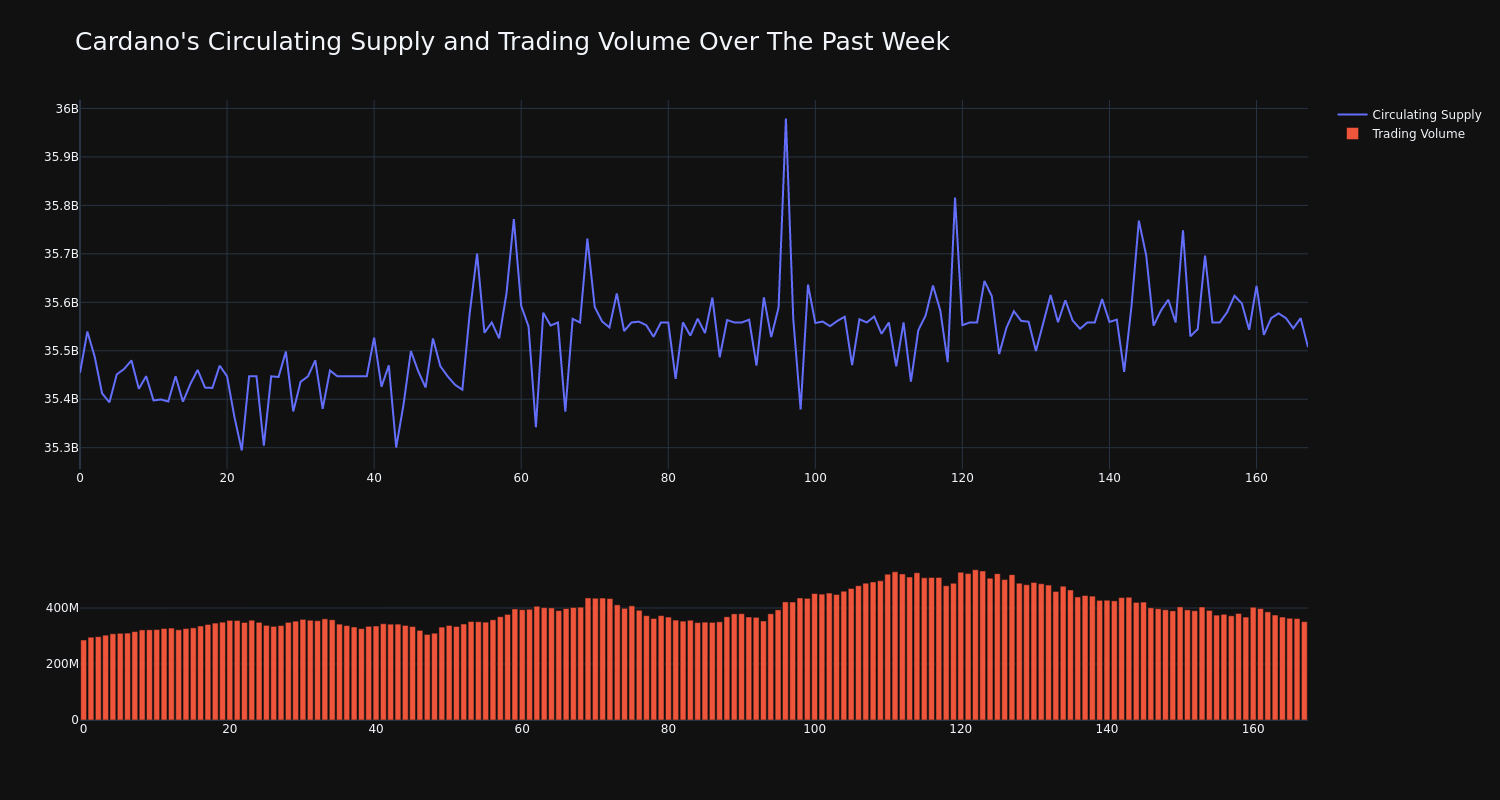The width and height of the screenshot is (1500, 800).
Task: Click the highest supply spike near hour 96
Action: point(785,120)
